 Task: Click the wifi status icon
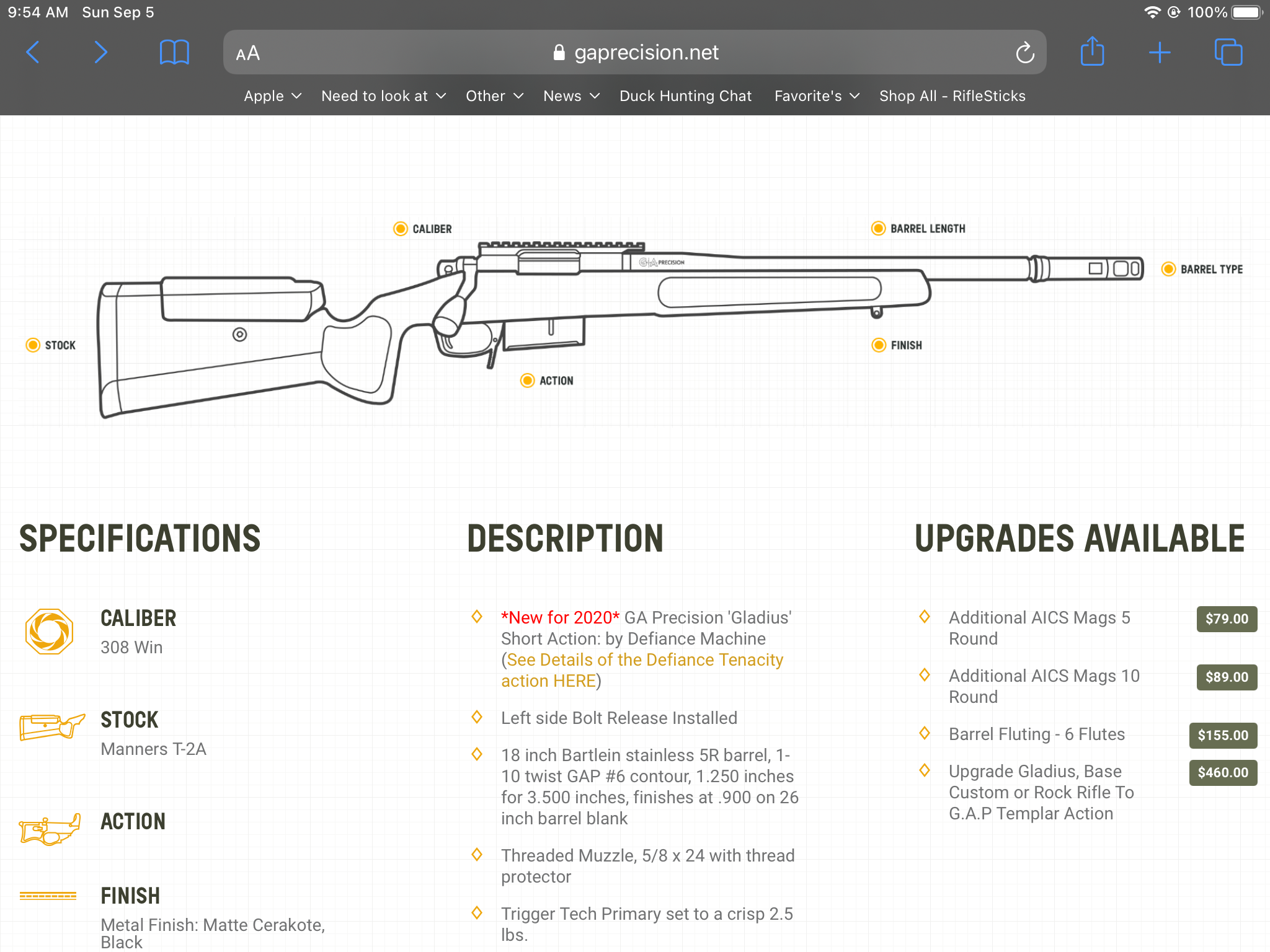(x=1152, y=12)
